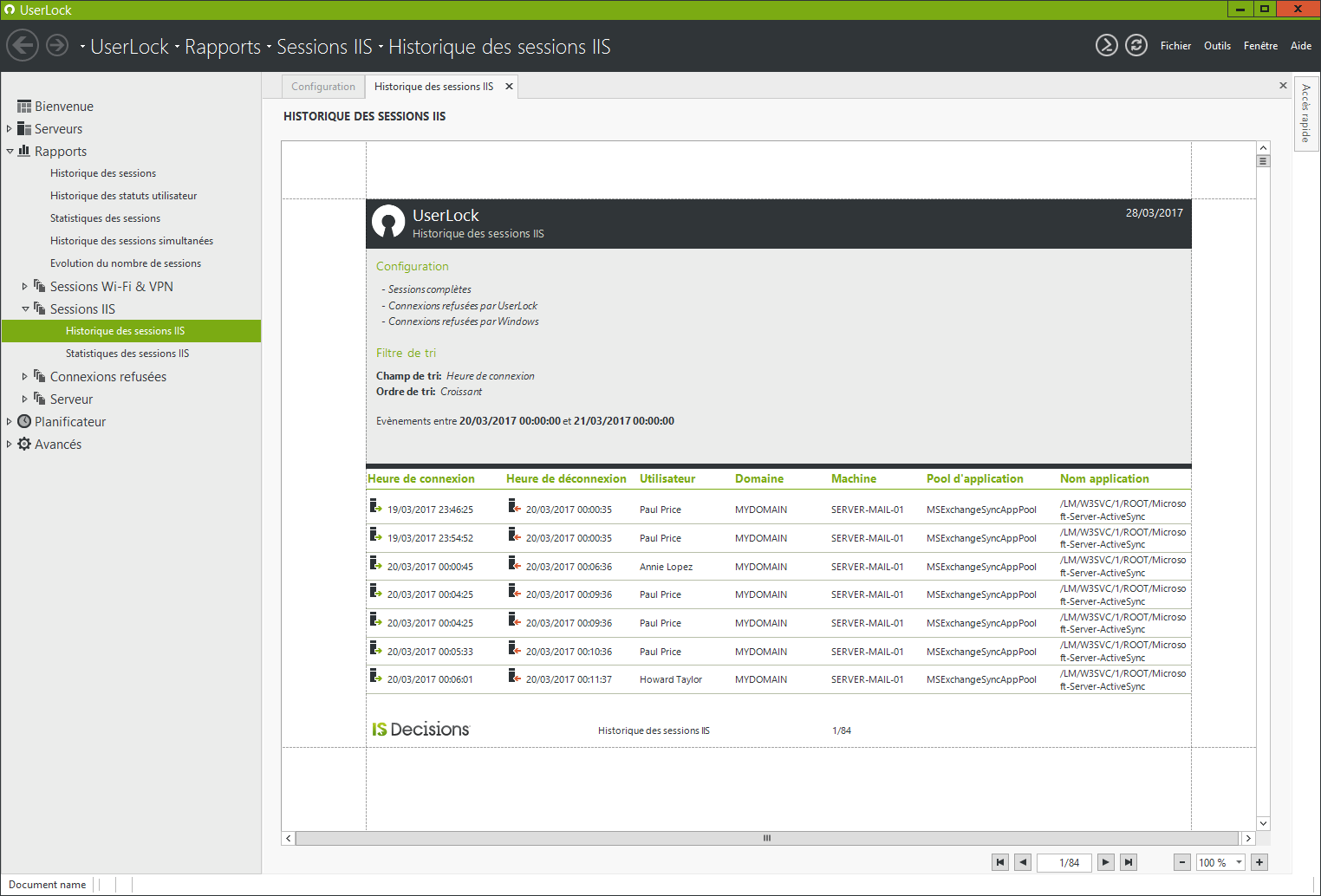Open Historique des sessions report

[103, 173]
